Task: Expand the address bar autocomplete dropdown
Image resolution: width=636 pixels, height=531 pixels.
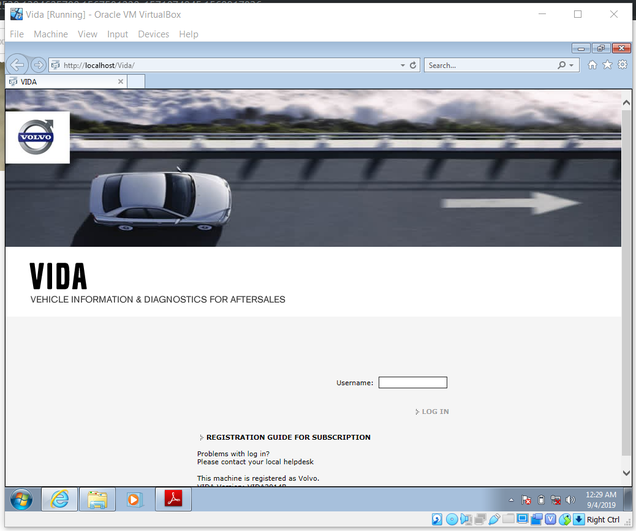Action: [x=403, y=65]
